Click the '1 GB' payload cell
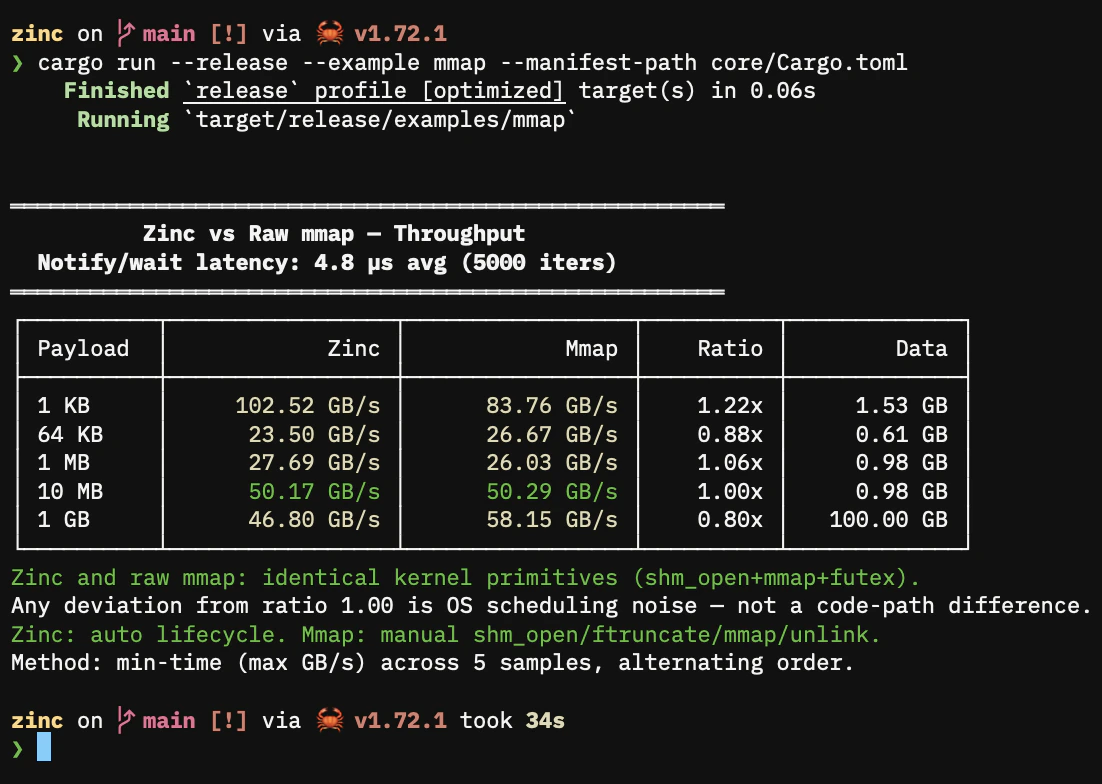The image size is (1102, 784). [64, 519]
